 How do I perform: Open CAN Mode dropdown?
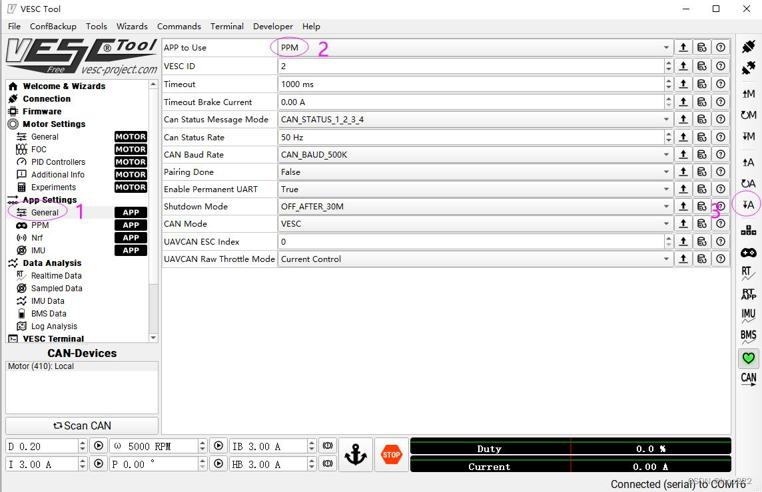click(x=476, y=224)
